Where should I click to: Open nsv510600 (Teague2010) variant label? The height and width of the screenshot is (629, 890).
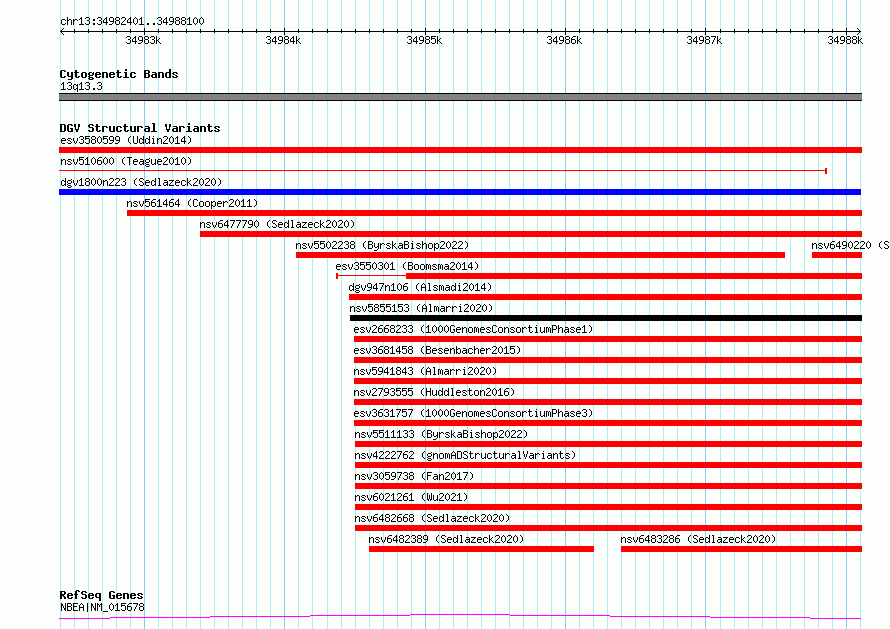[x=126, y=161]
